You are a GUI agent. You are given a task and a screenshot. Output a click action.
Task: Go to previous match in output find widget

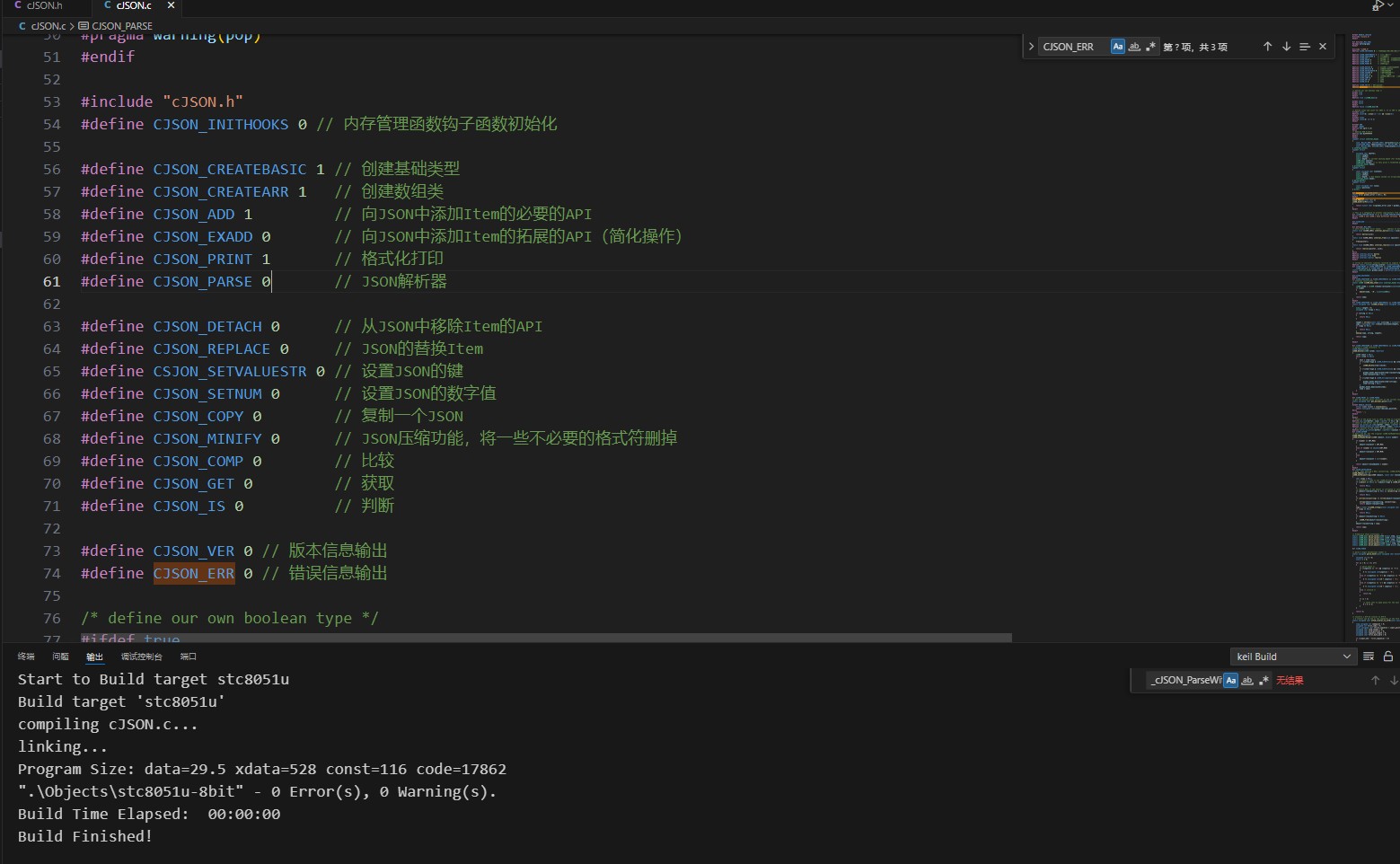pyautogui.click(x=1375, y=681)
